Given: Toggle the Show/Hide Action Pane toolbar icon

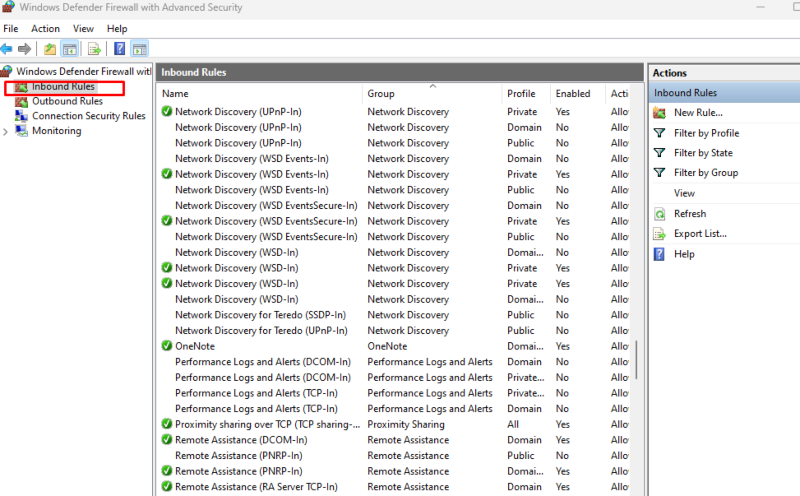Looking at the screenshot, I should [139, 49].
